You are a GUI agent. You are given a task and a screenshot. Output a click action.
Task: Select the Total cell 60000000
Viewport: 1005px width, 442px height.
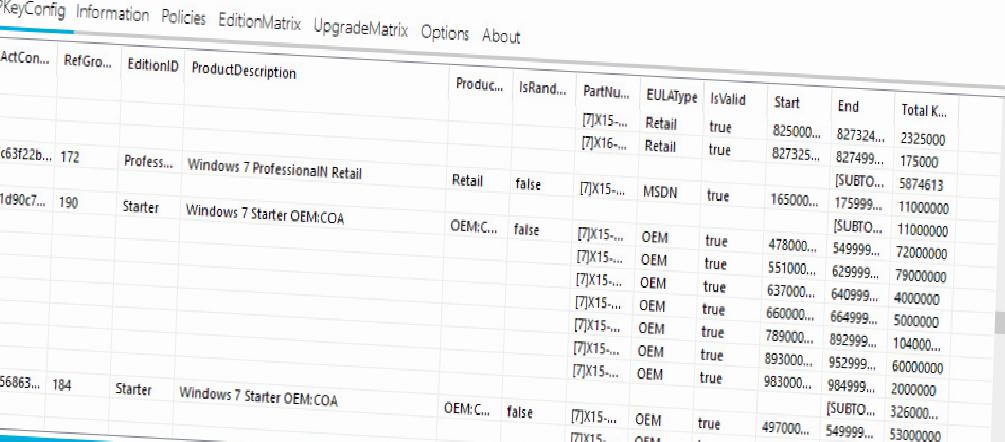pos(917,368)
